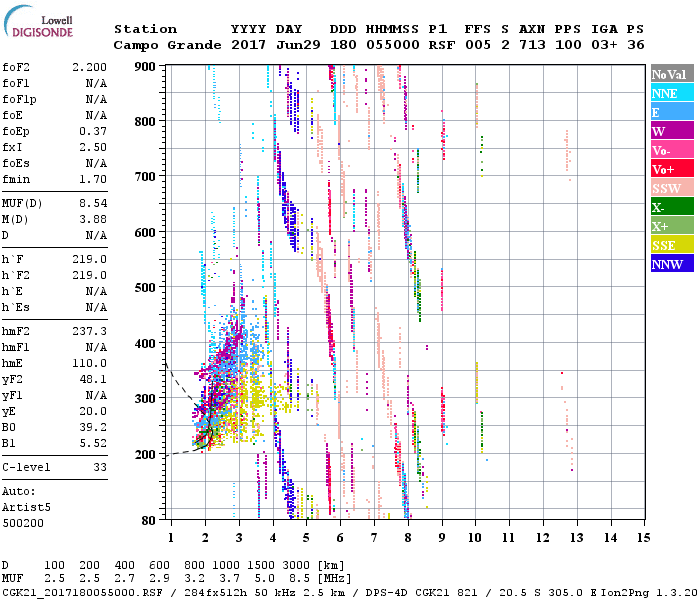The height and width of the screenshot is (600, 700).
Task: Select the NoVal gray legend swatch
Action: pyautogui.click(x=672, y=74)
